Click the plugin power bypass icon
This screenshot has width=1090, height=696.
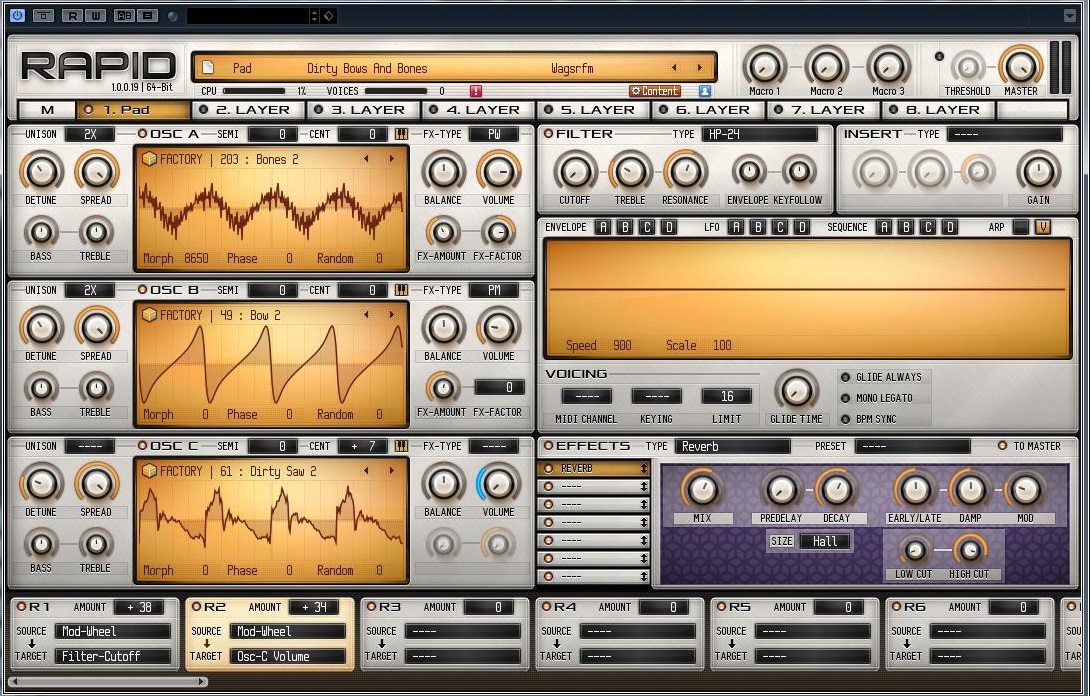click(17, 15)
